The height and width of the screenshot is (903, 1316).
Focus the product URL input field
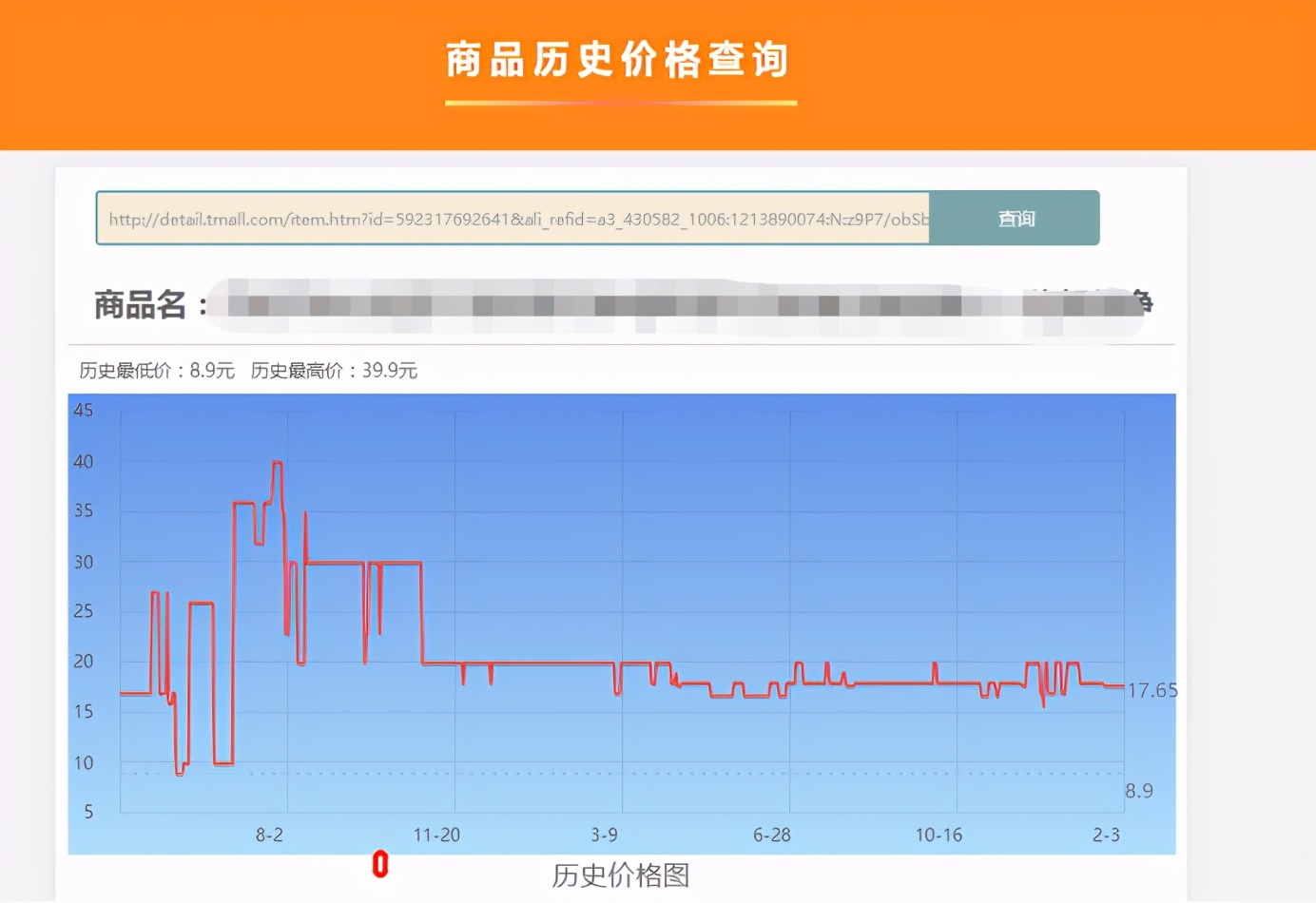point(513,219)
